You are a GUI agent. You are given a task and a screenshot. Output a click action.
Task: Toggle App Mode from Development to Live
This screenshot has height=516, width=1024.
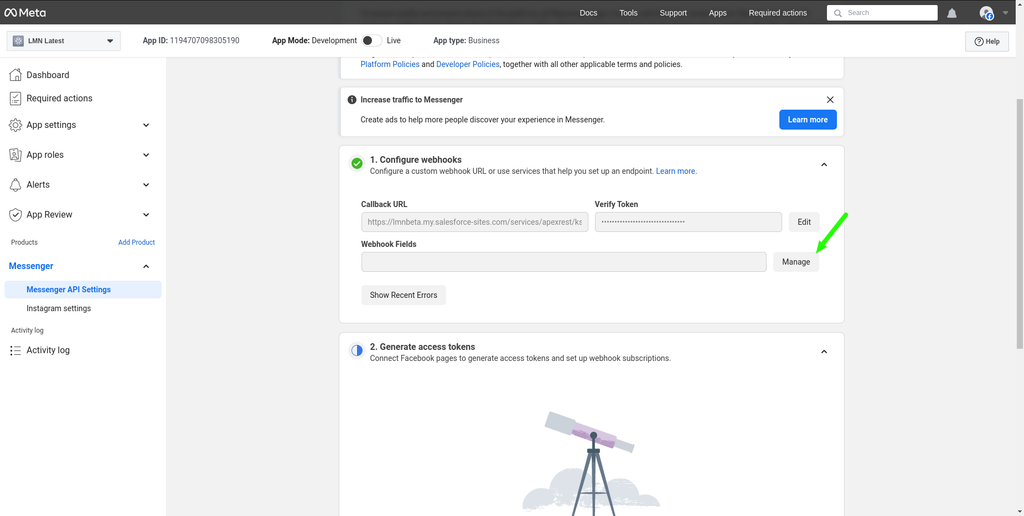coord(372,40)
